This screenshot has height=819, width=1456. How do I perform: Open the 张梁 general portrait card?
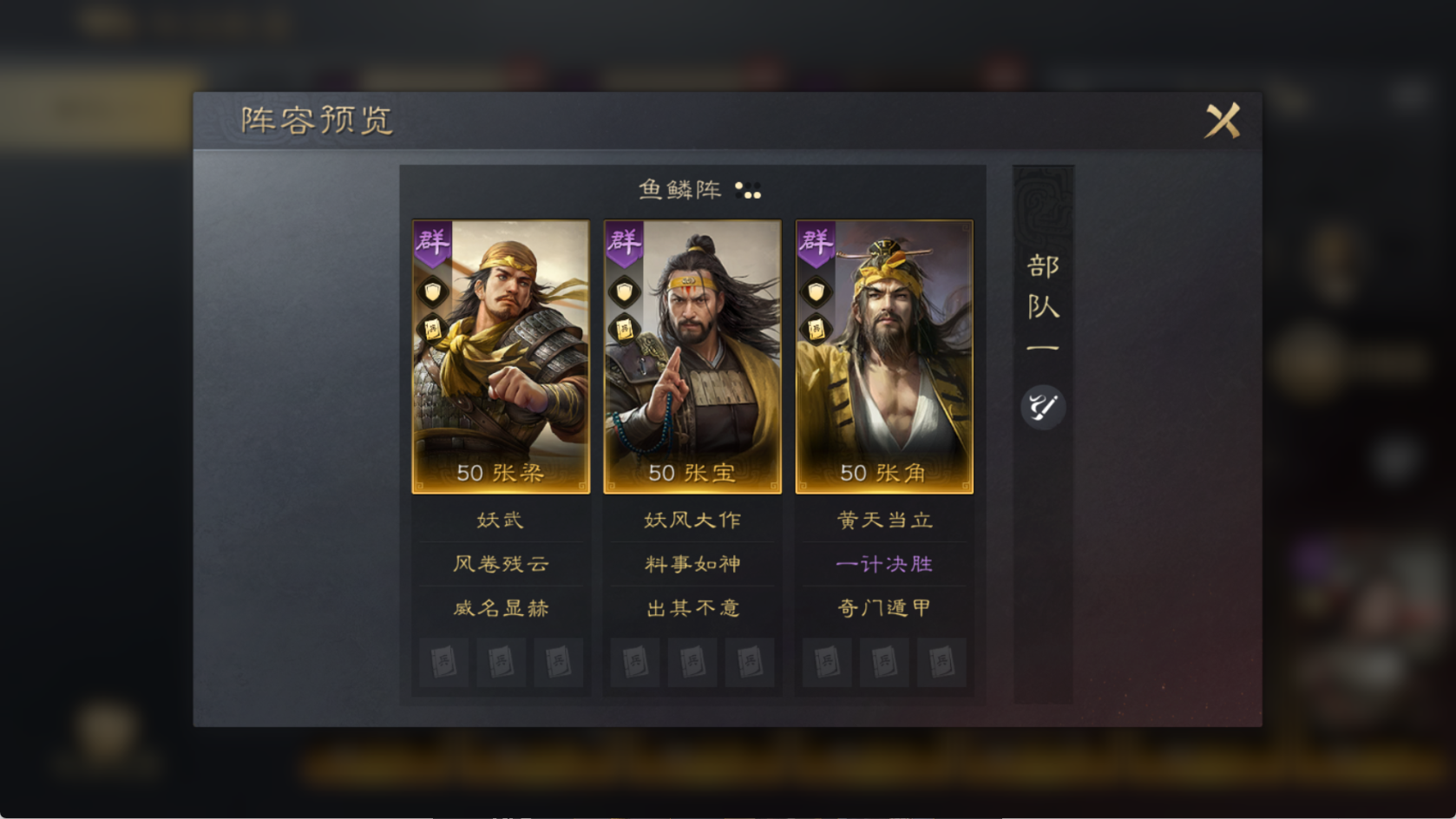point(501,357)
